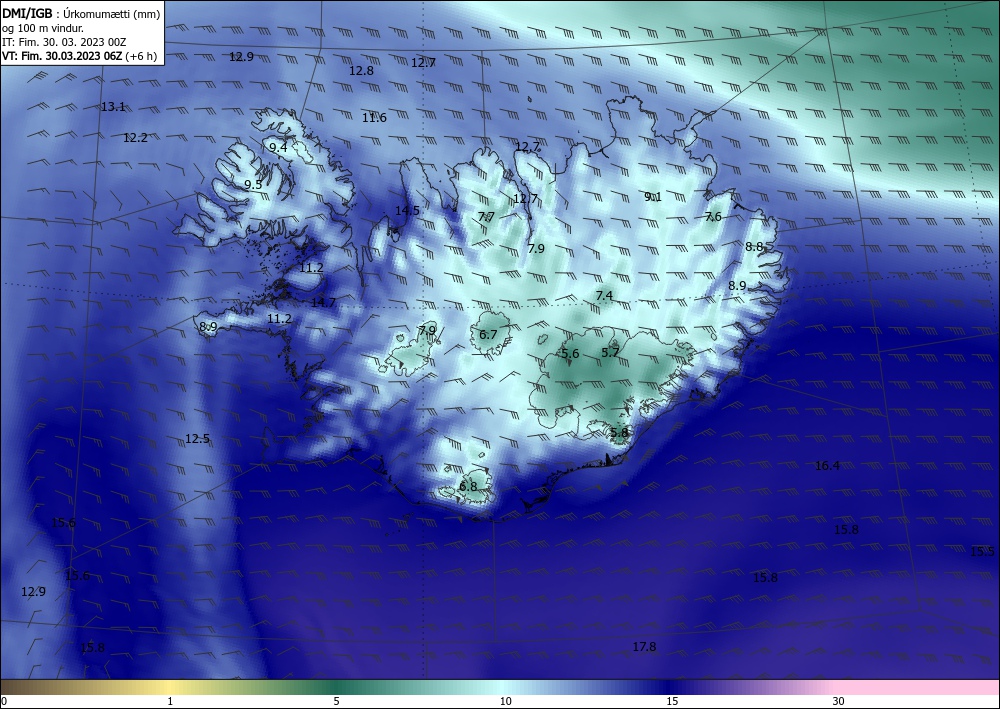Select the 15 tick label on the color scale
This screenshot has height=709, width=1000.
tap(672, 702)
